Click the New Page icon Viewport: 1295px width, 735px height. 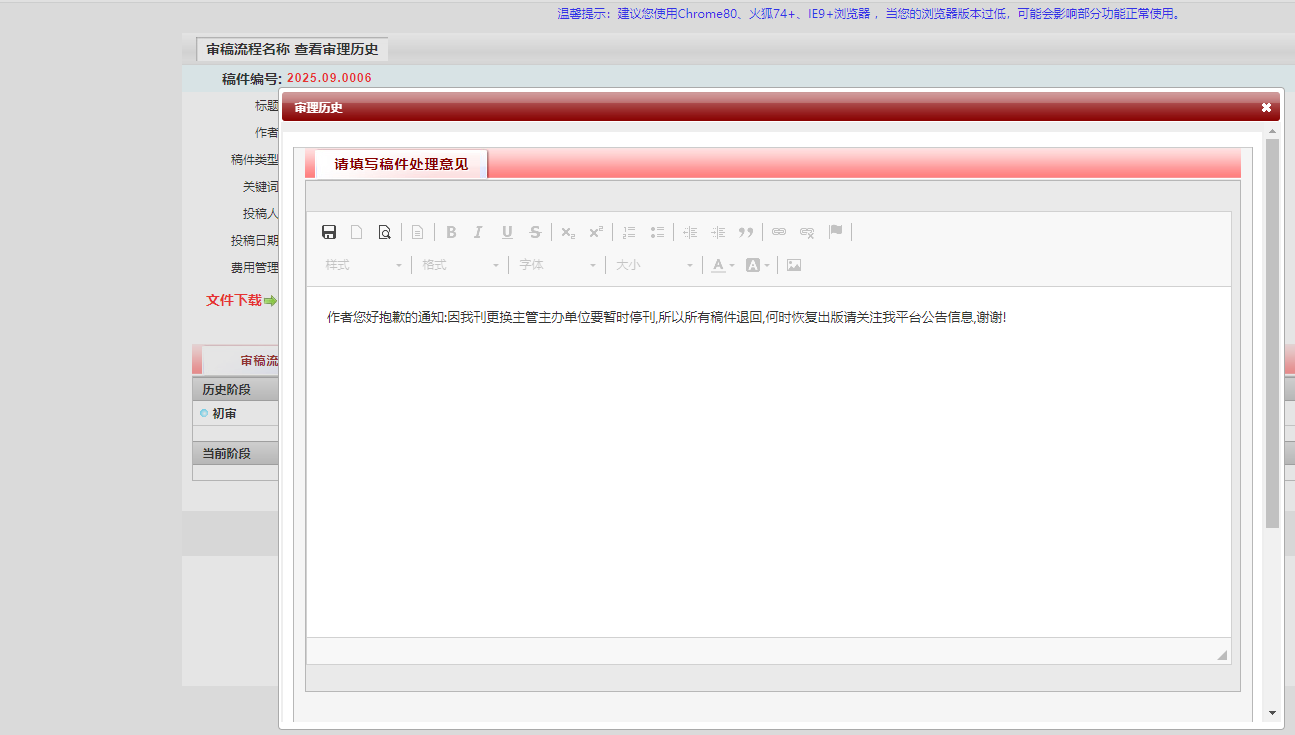356,232
